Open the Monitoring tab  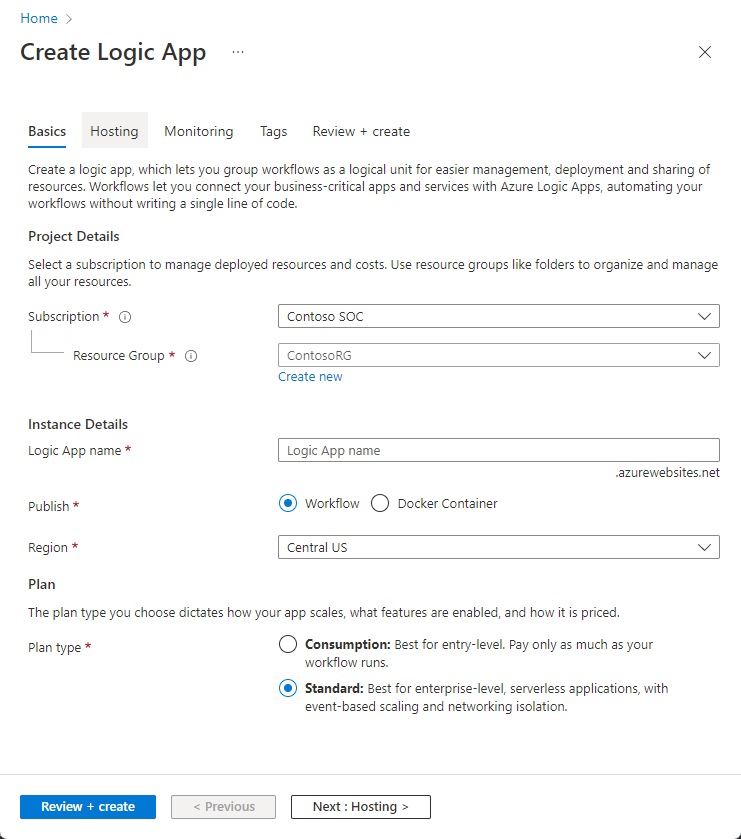(x=198, y=131)
